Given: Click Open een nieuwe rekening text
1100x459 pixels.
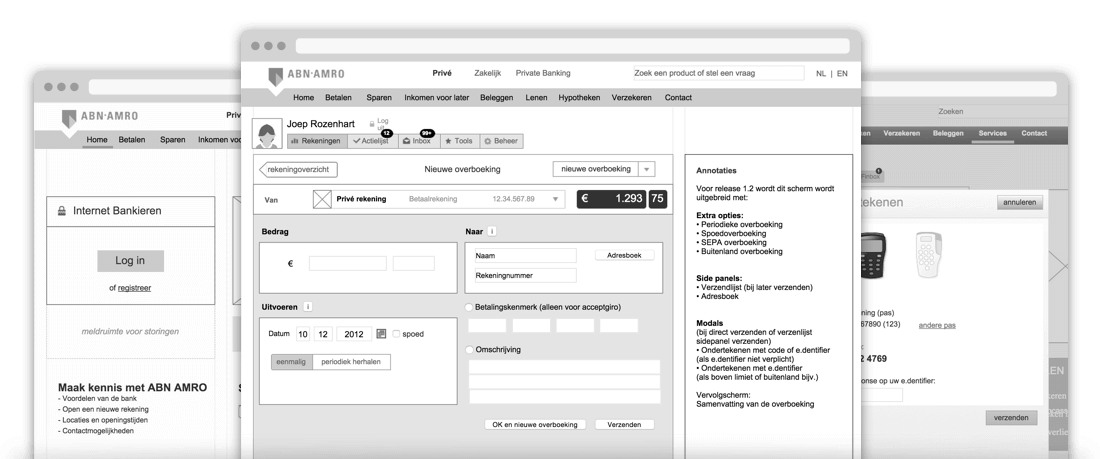Looking at the screenshot, I should pos(105,409).
